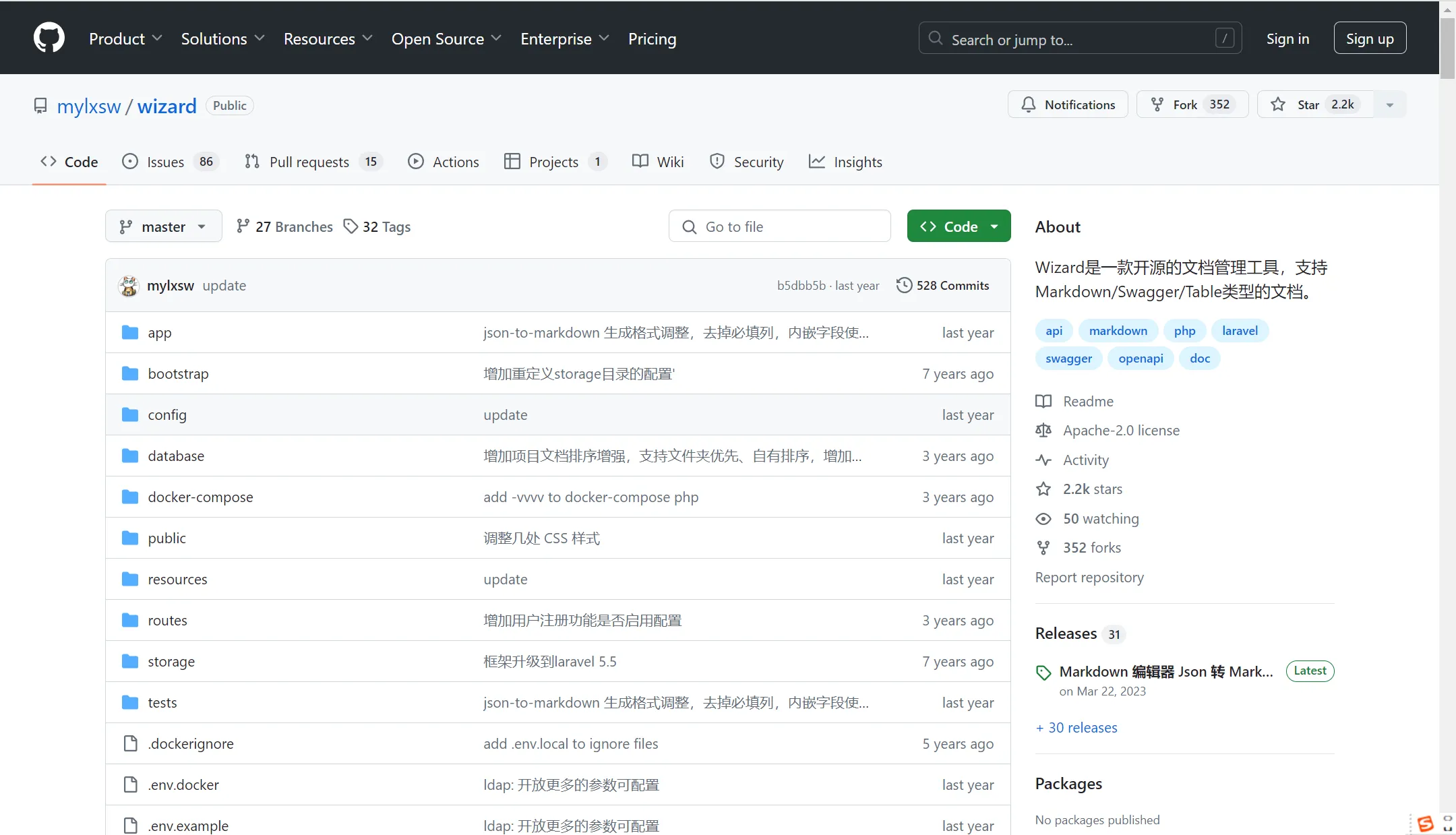The image size is (1456, 835).
Task: Expand the Resources menu
Action: pos(328,38)
